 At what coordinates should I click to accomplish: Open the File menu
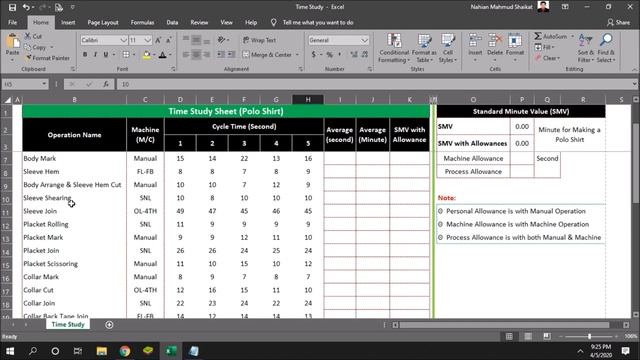(13, 22)
